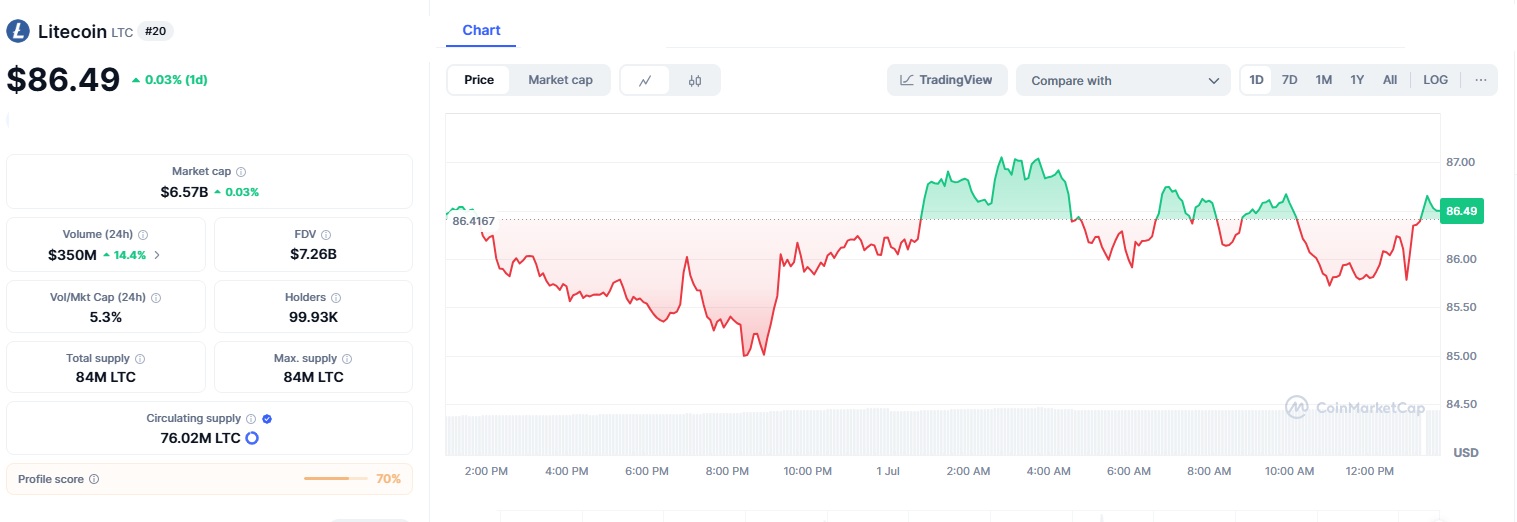Click the Litecoin logo icon
Image resolution: width=1517 pixels, height=522 pixels.
click(x=19, y=32)
